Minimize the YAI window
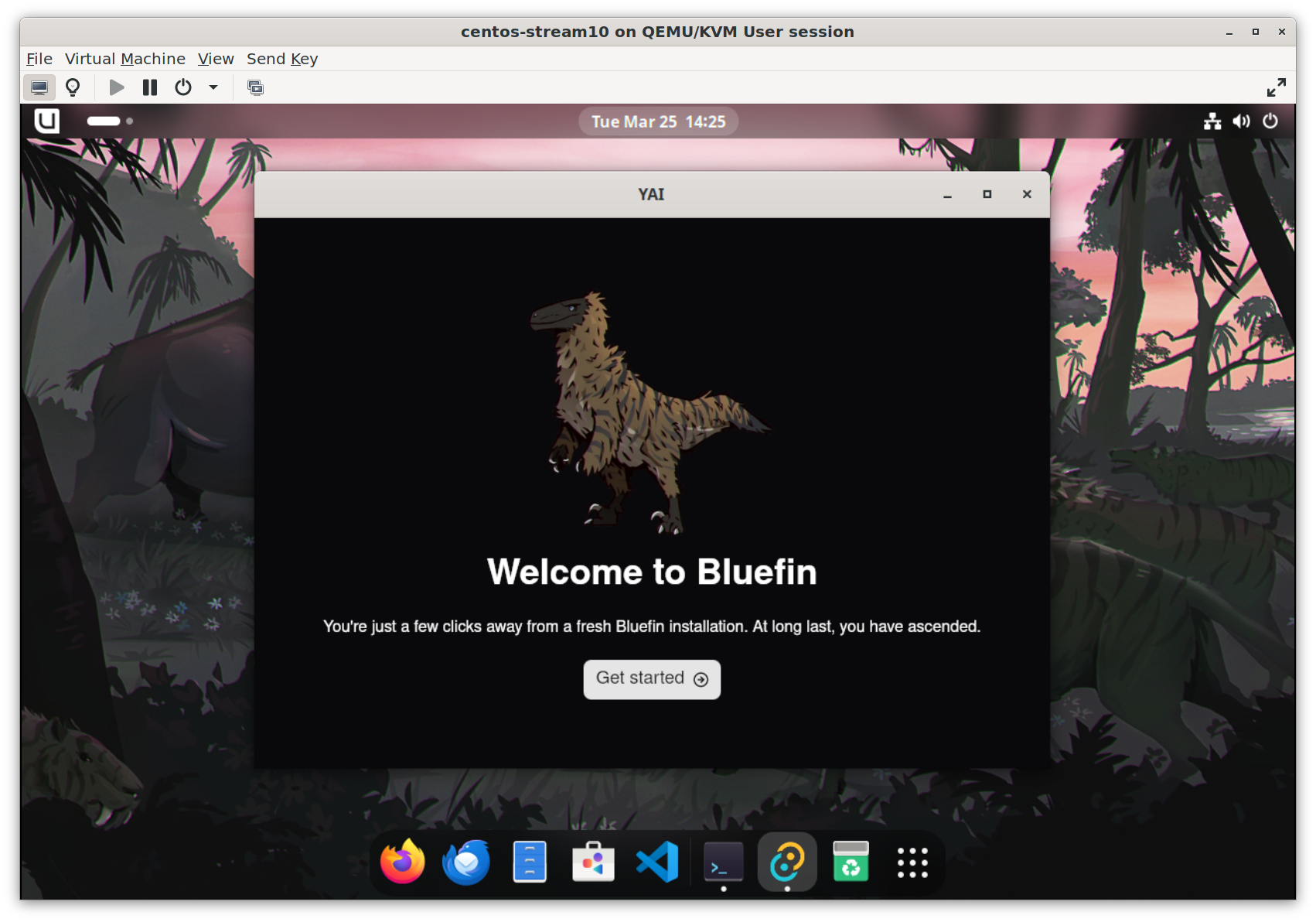The height and width of the screenshot is (922, 1316). [947, 195]
